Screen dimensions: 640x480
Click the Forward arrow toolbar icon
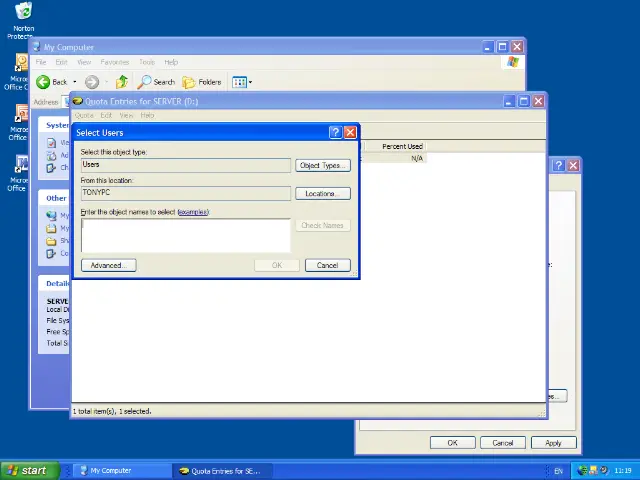(92, 82)
